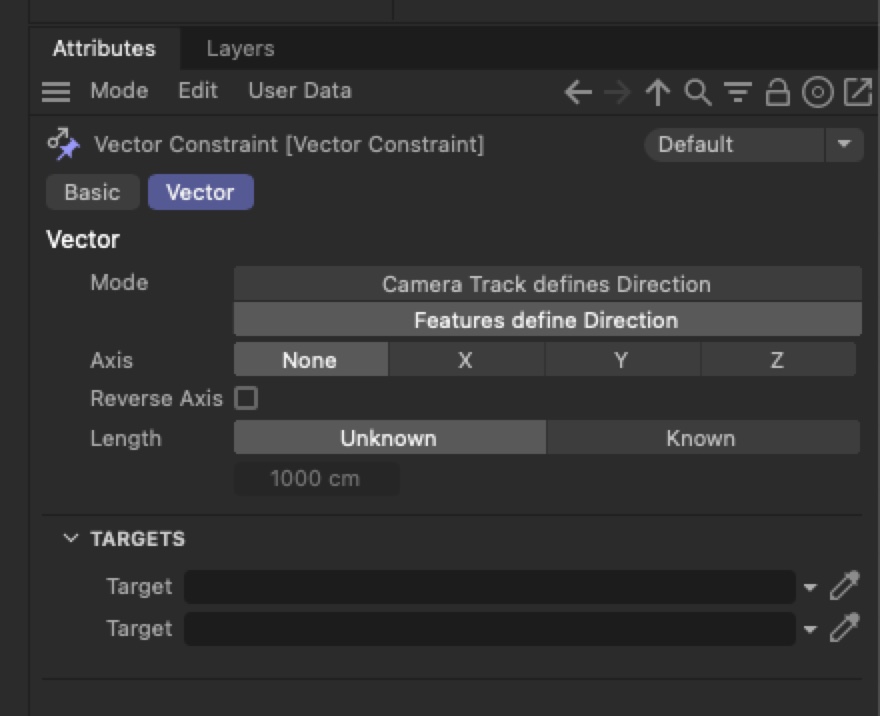Enable the Reverse Axis checkbox
Image resolution: width=880 pixels, height=716 pixels.
246,399
